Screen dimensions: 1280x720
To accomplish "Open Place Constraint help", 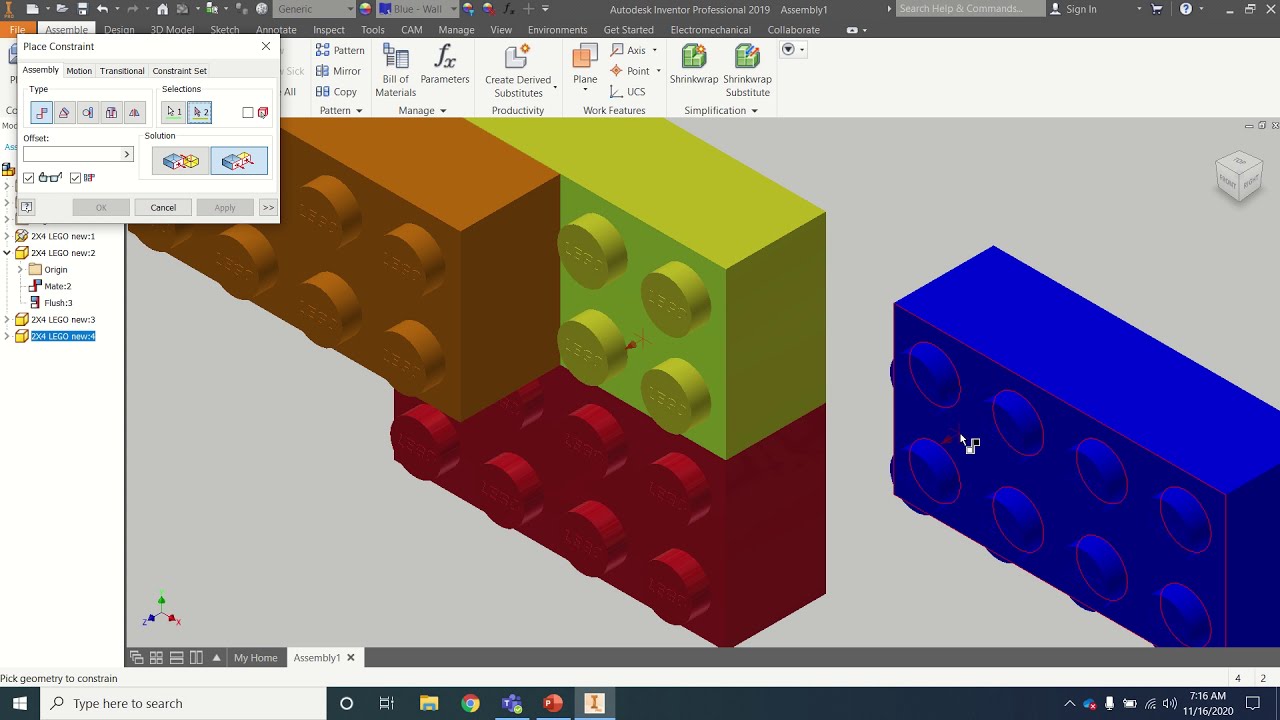I will click(x=27, y=207).
